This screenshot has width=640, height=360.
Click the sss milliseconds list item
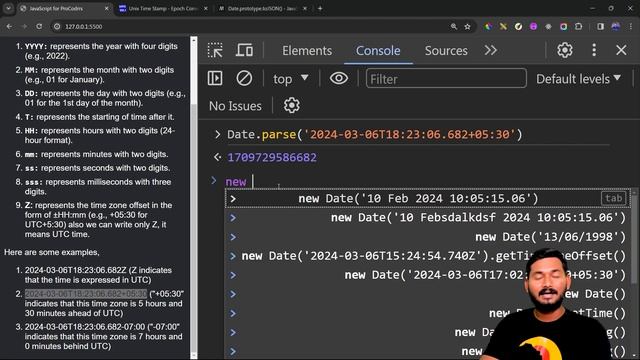[x=98, y=187]
